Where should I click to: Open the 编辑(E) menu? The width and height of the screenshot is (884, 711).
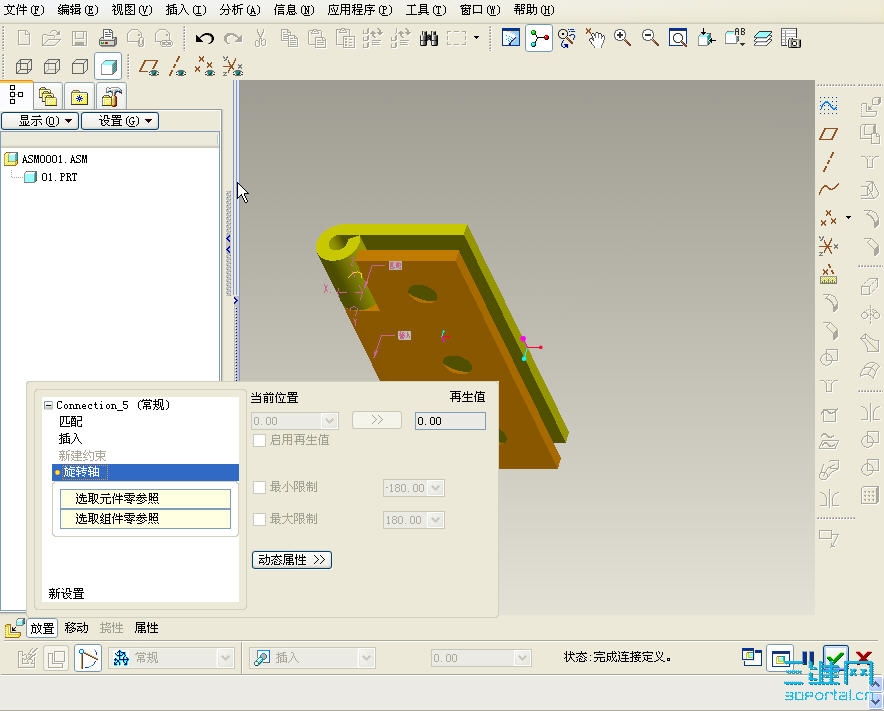[78, 10]
